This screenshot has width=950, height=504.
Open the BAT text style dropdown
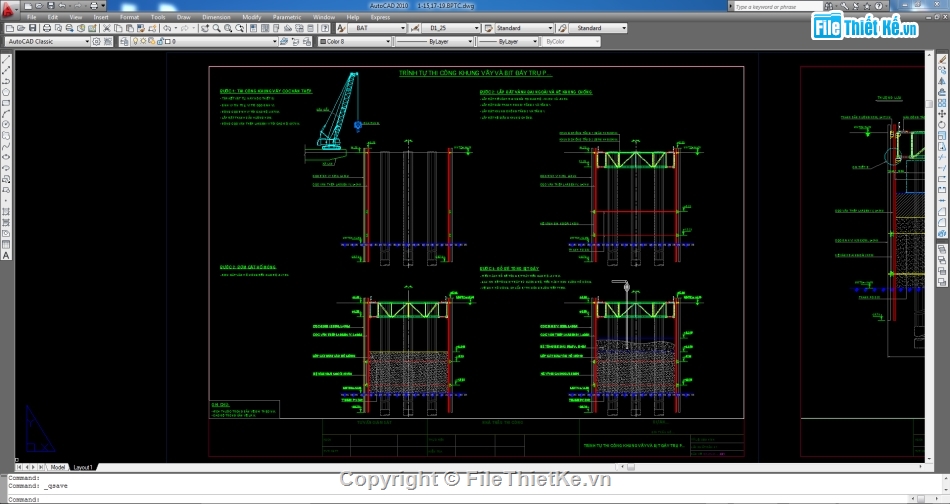(377, 28)
